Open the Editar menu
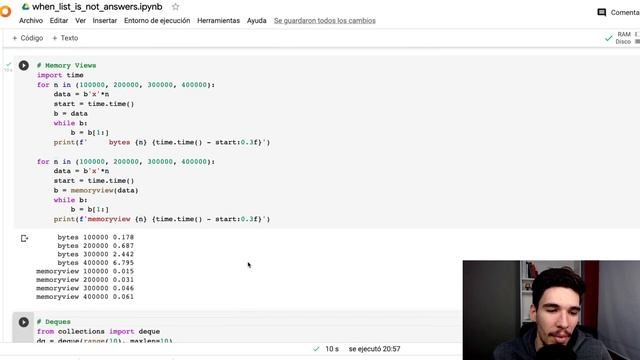The height and width of the screenshot is (360, 640). (x=59, y=20)
